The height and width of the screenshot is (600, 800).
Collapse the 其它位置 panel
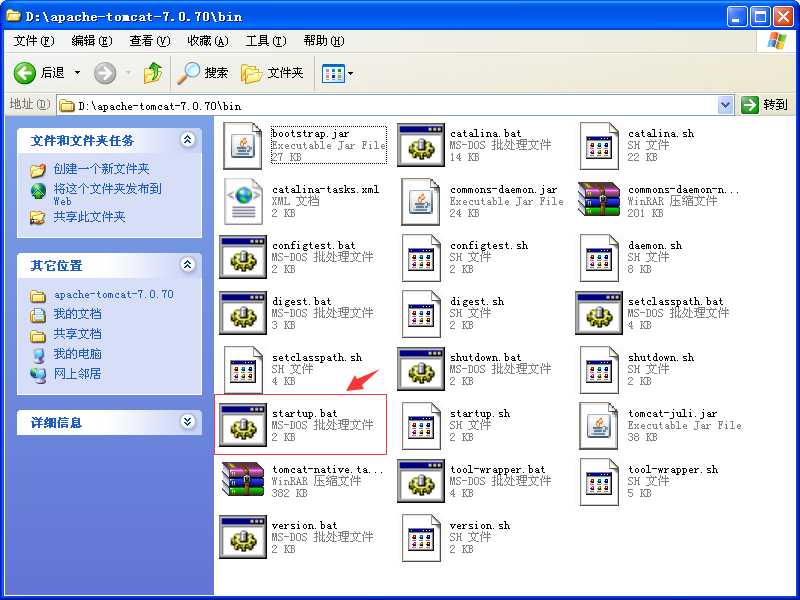point(188,264)
